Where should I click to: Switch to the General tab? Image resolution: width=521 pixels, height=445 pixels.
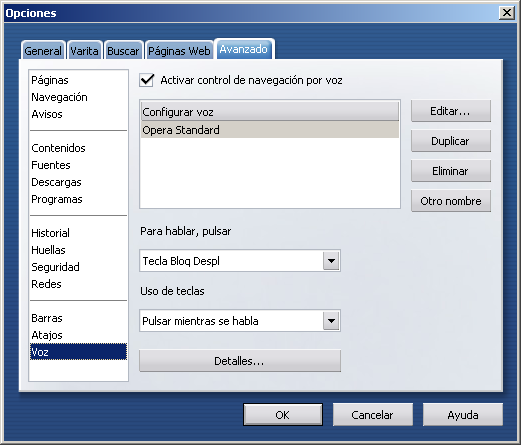(43, 51)
